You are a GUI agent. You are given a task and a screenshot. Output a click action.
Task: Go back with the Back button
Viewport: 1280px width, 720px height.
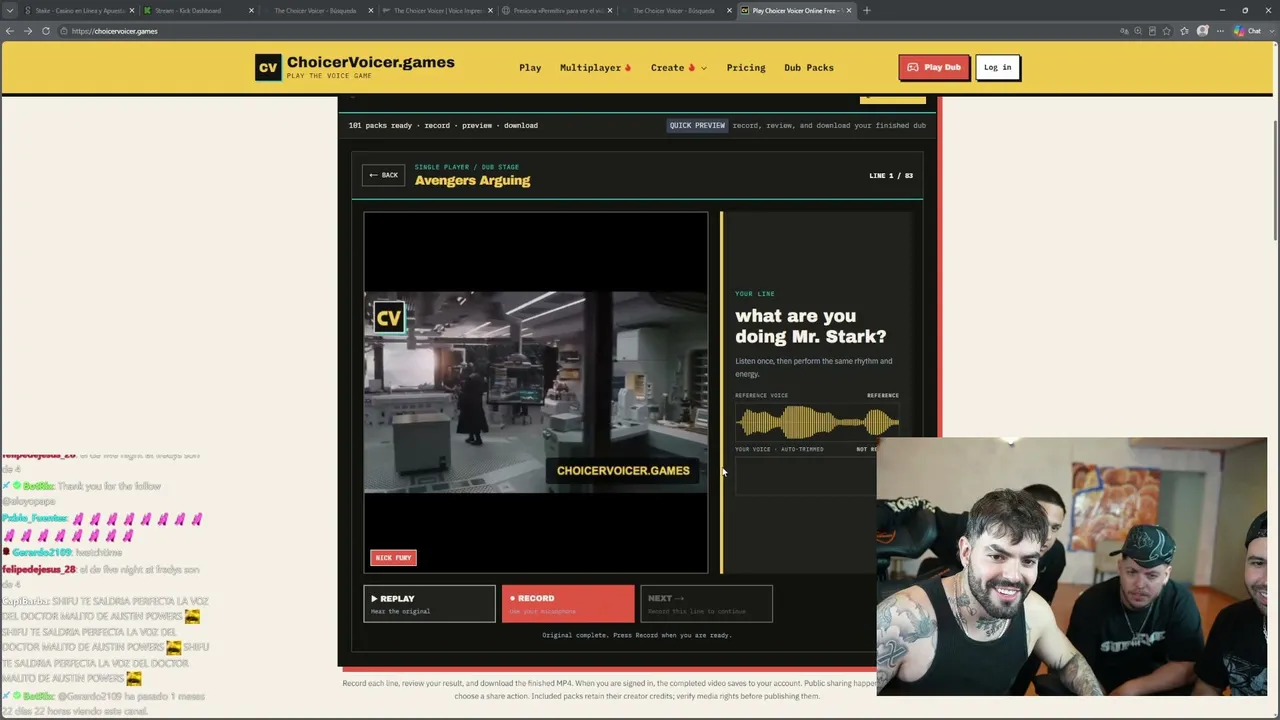pos(383,175)
